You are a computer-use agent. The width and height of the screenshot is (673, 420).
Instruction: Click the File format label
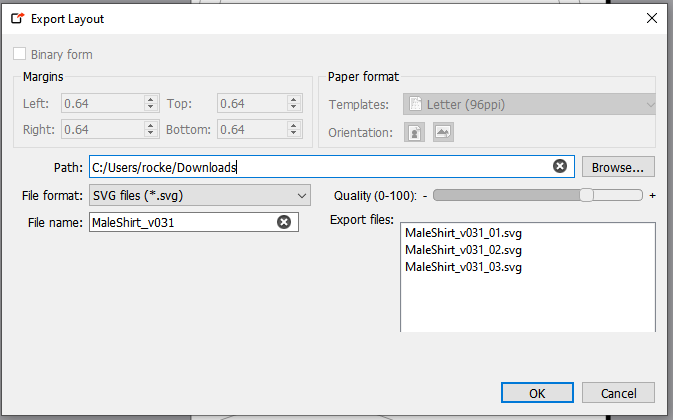[52, 196]
